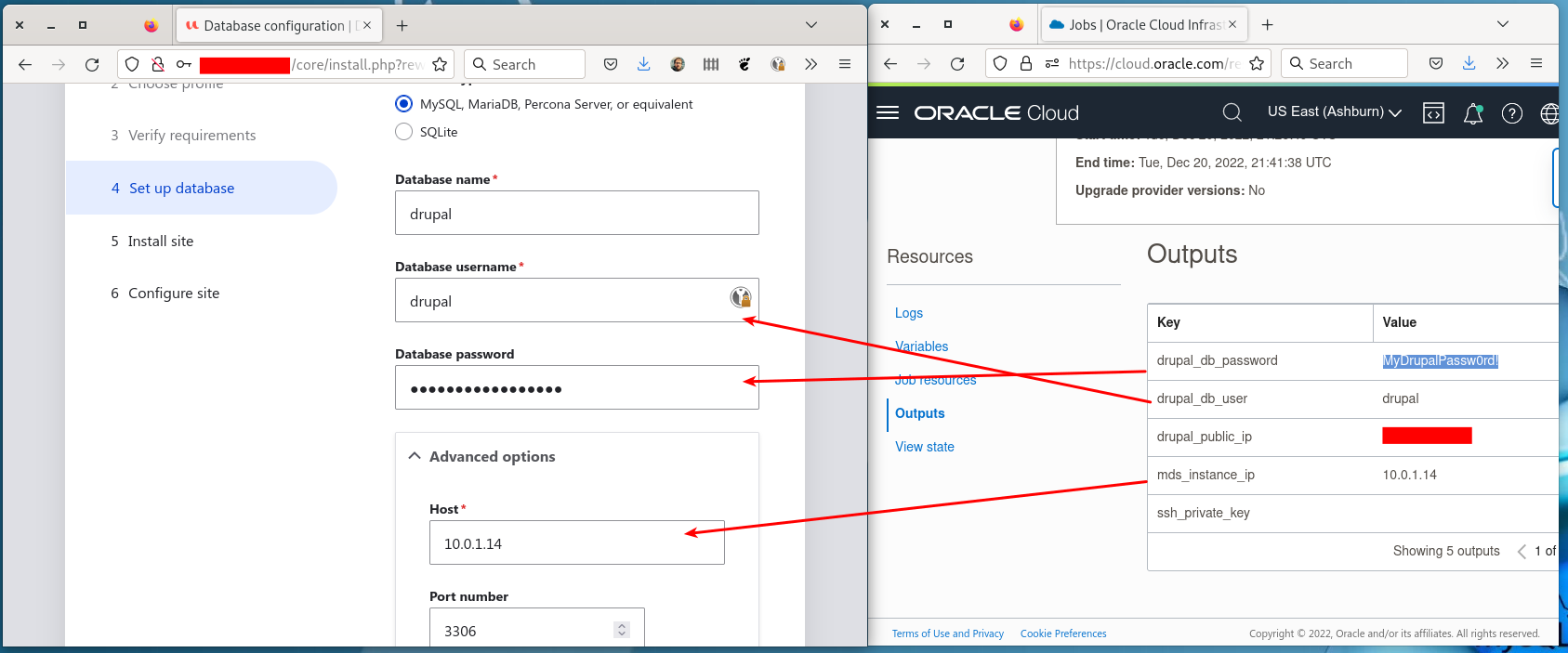The height and width of the screenshot is (653, 1568).
Task: Select MySQL, MariaDB, Percona Server radio option
Action: pos(403,104)
